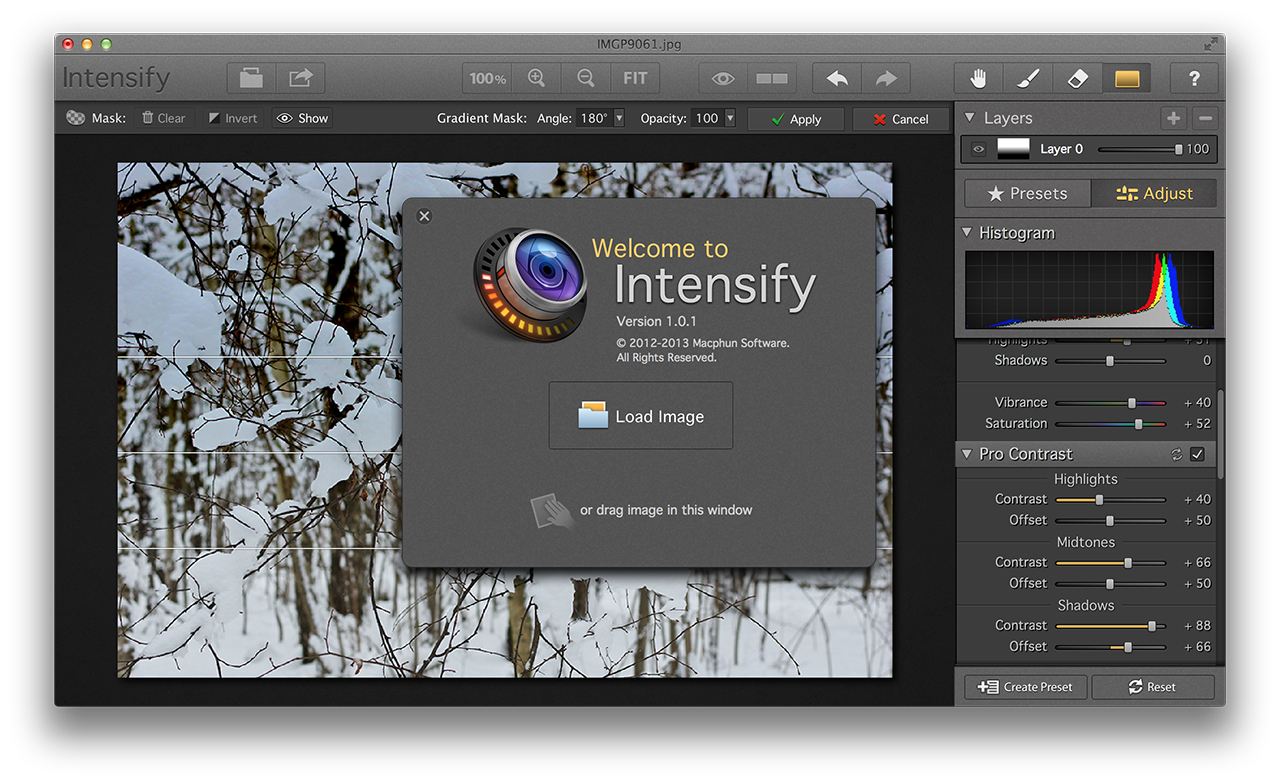This screenshot has width=1280, height=782.
Task: Collapse the Layers panel triangle
Action: pyautogui.click(x=968, y=118)
